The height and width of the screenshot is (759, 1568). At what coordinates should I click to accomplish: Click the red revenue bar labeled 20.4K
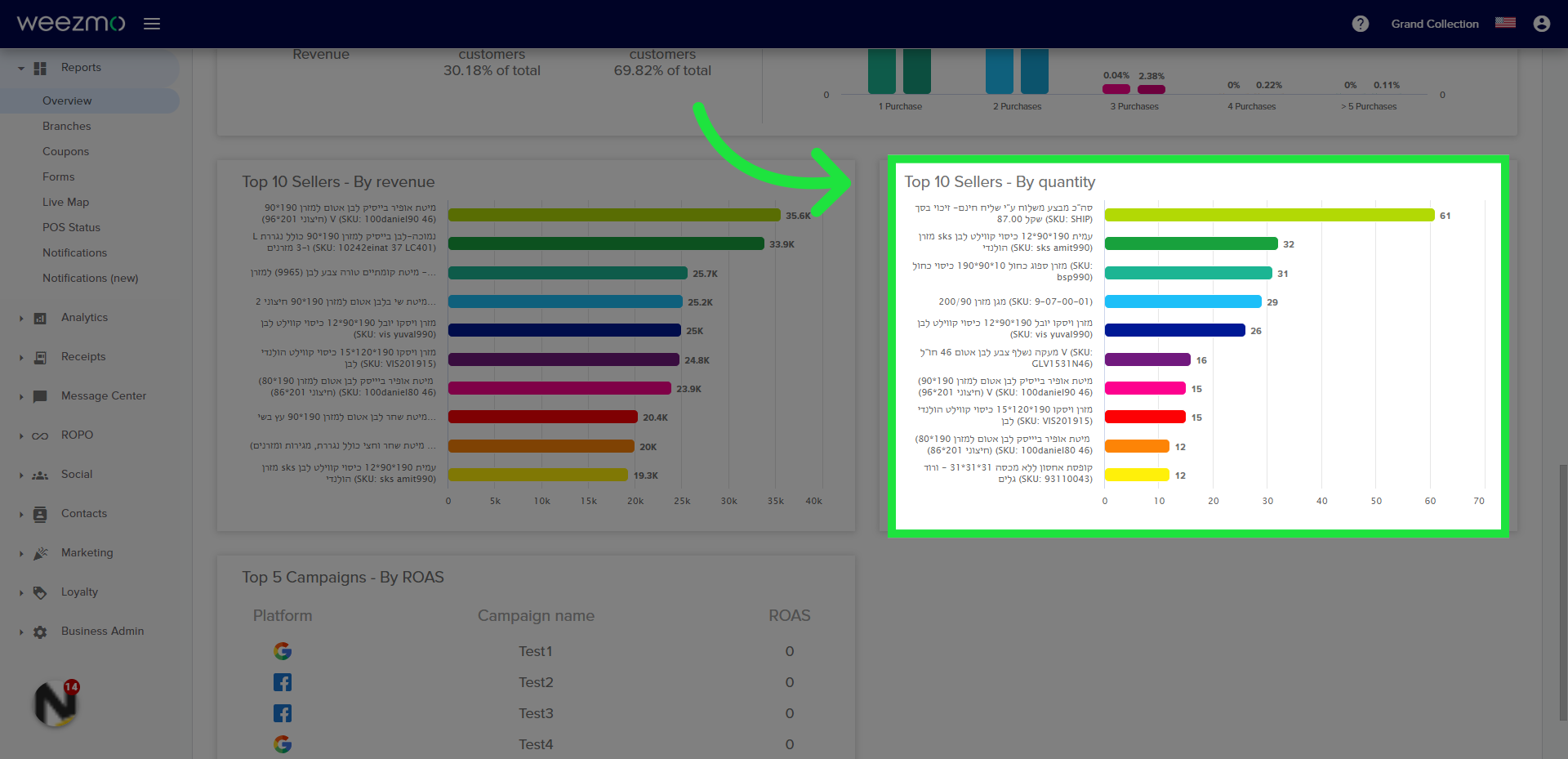click(543, 417)
